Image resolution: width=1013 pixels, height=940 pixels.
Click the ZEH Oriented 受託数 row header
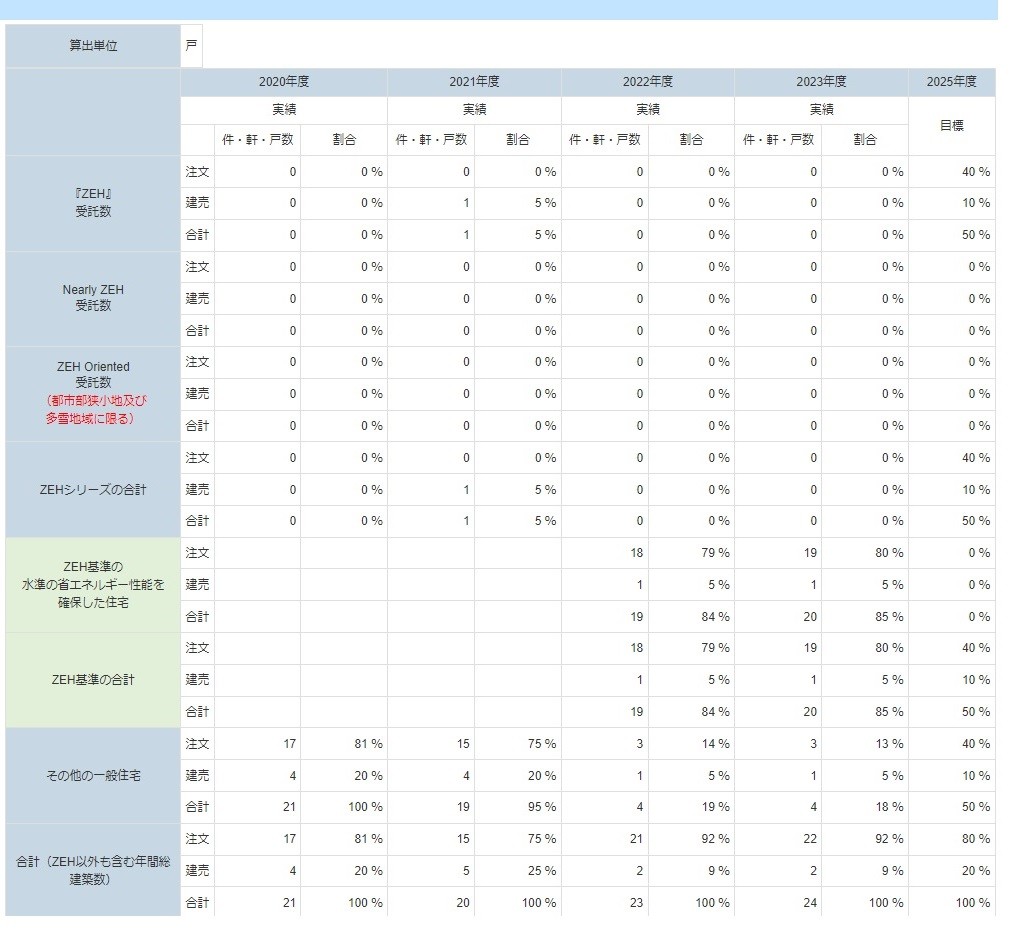[93, 374]
